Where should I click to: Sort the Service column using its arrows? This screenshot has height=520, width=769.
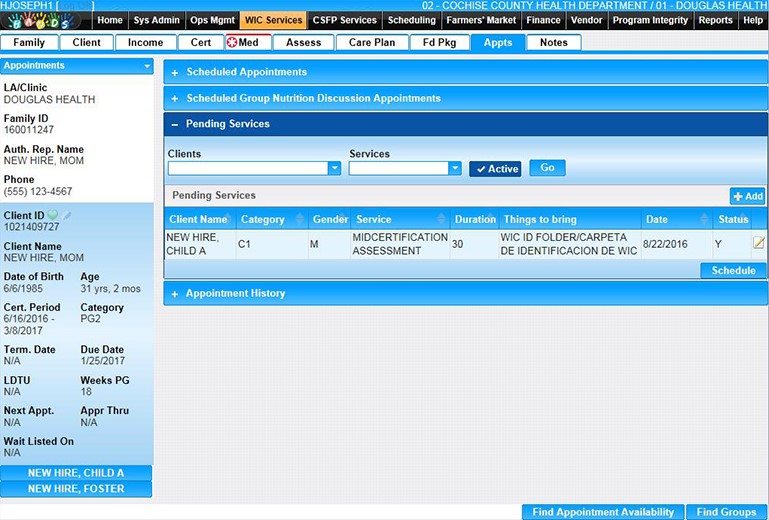tap(441, 219)
